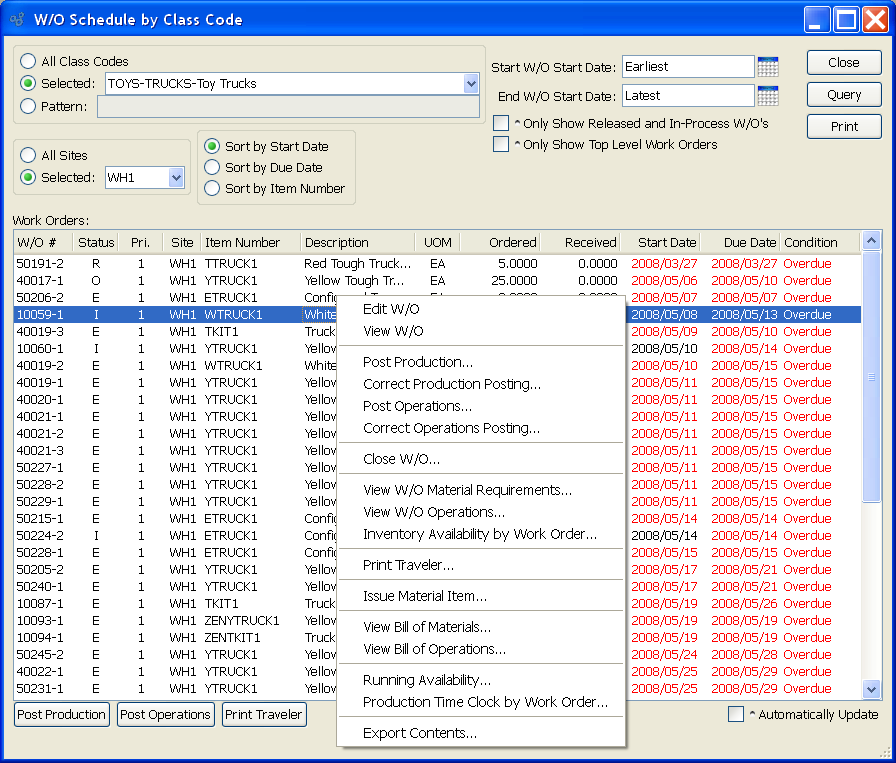This screenshot has width=896, height=763.
Task: Toggle Automatically Update checkbox
Action: pyautogui.click(x=736, y=714)
